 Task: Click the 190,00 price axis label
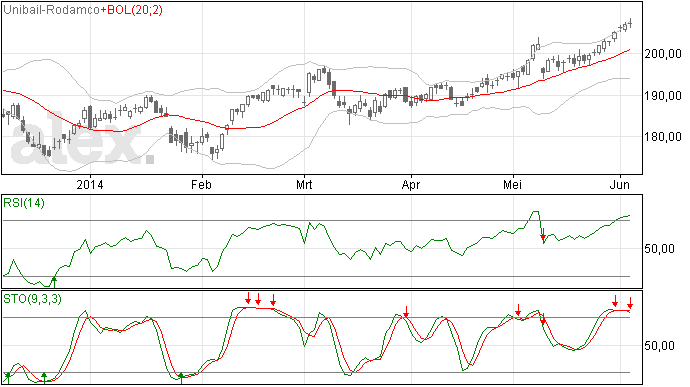coord(663,96)
